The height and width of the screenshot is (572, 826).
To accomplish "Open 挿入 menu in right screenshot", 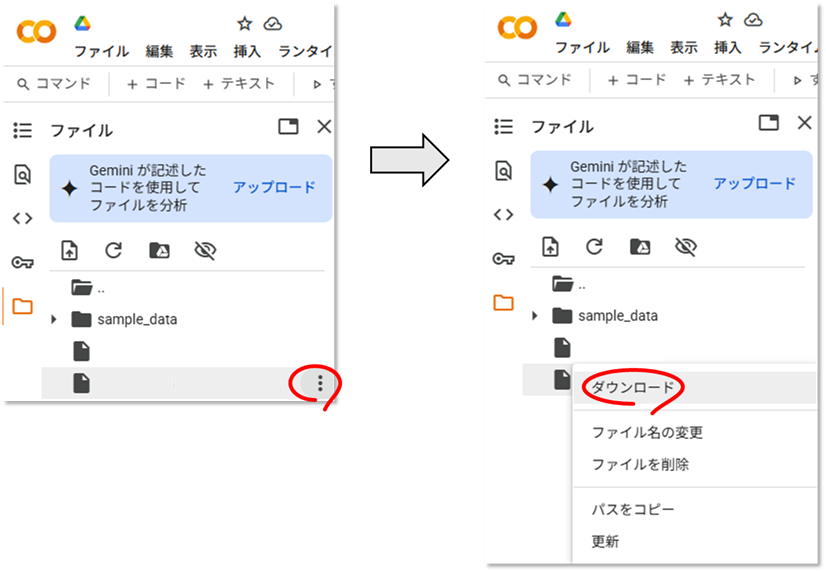I will (x=728, y=48).
